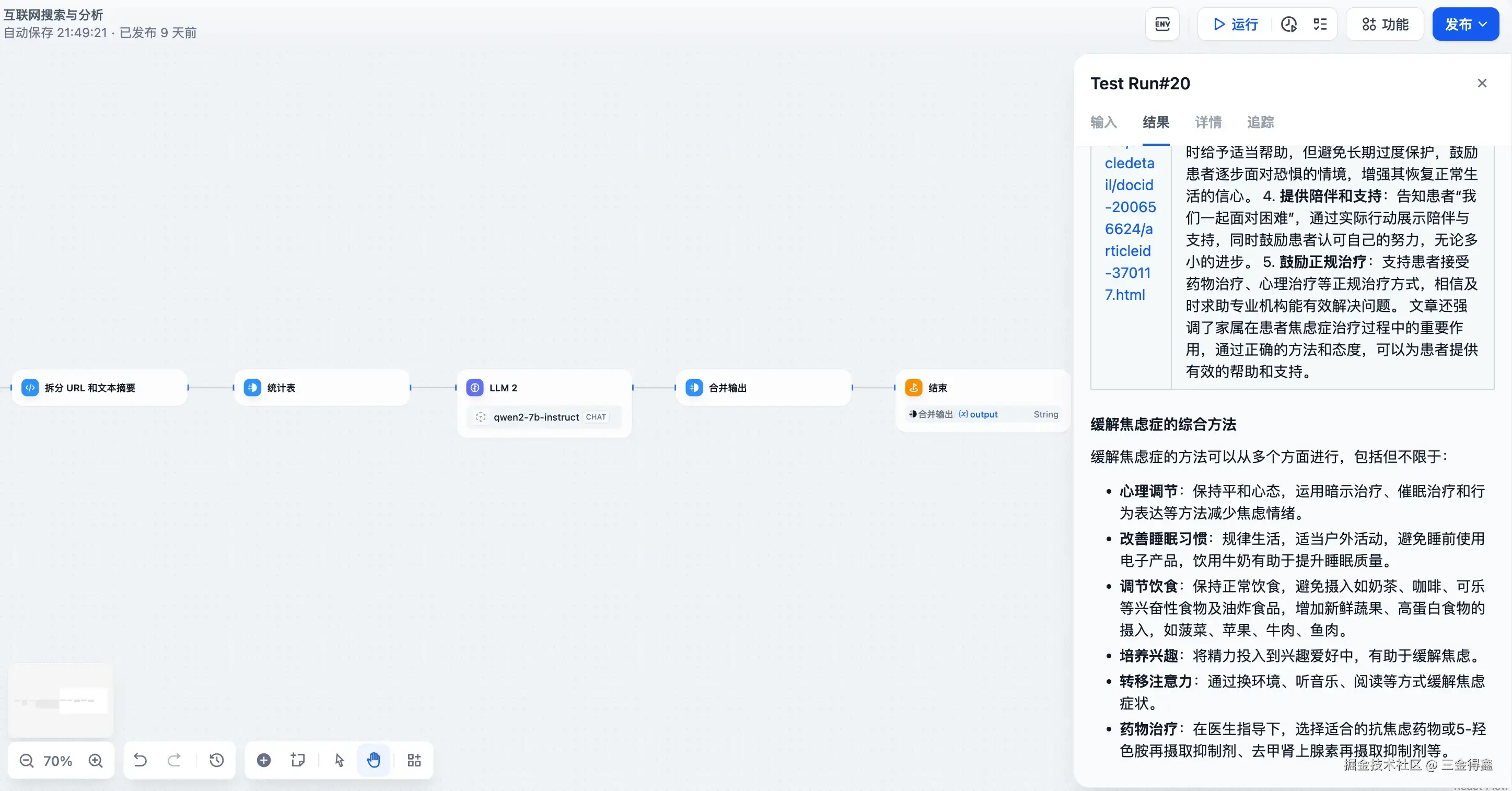Undo the last canvas action
The width and height of the screenshot is (1512, 791).
(141, 761)
